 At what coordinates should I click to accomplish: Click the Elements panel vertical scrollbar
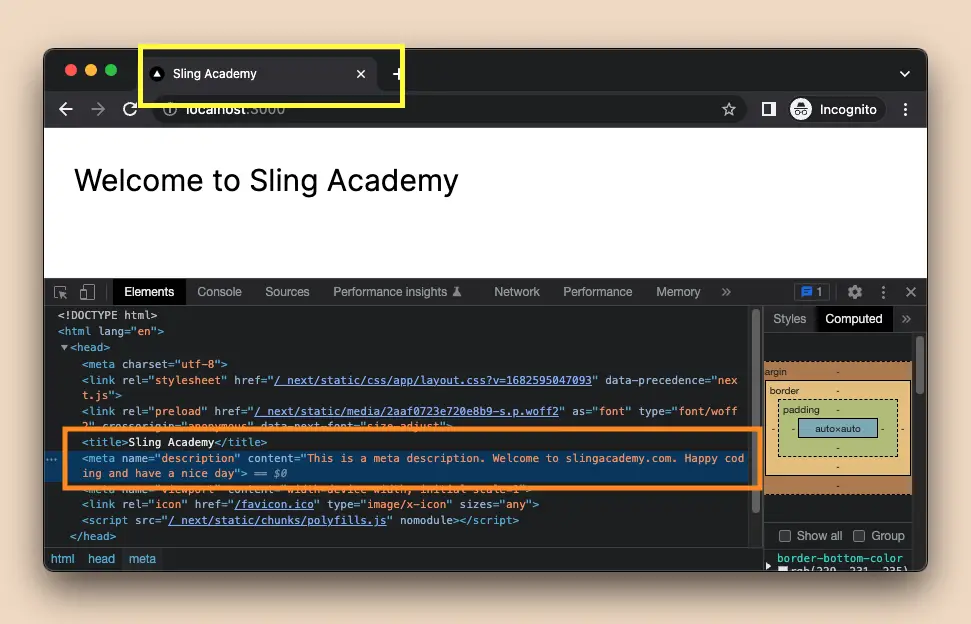point(755,411)
